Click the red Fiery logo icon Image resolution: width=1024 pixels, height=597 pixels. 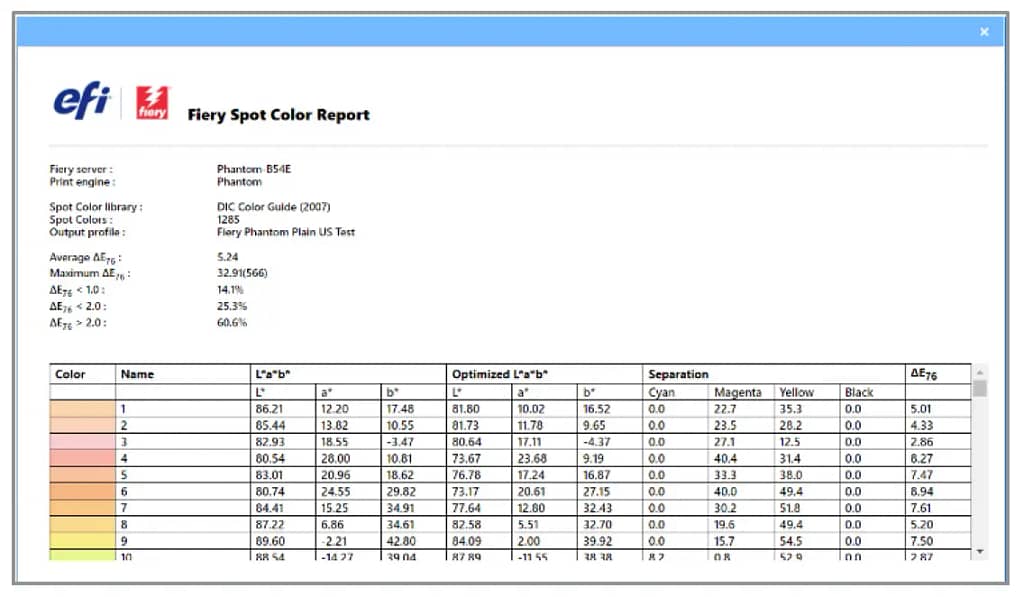[152, 103]
